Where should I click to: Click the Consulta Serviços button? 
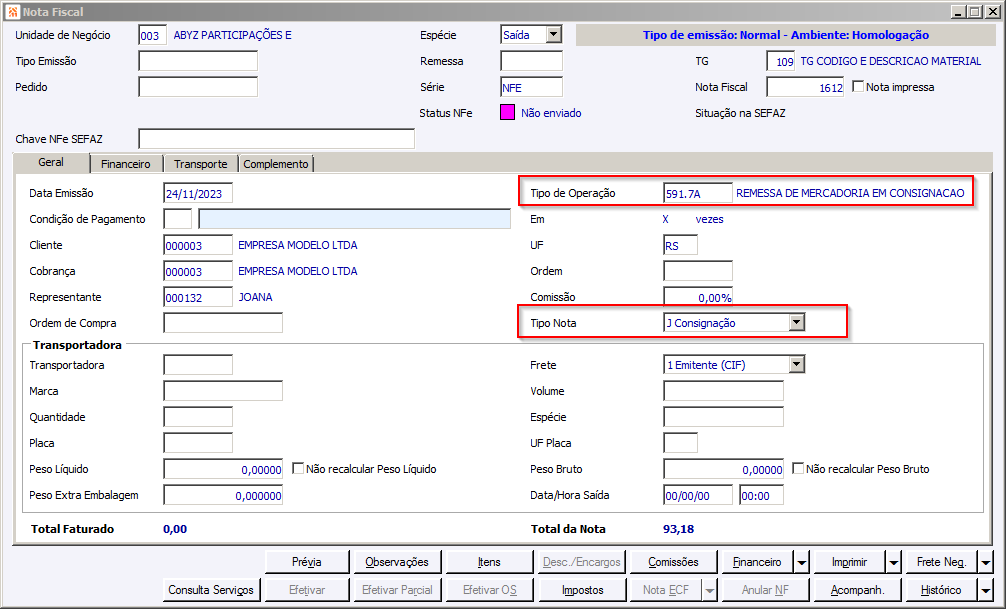tap(211, 590)
